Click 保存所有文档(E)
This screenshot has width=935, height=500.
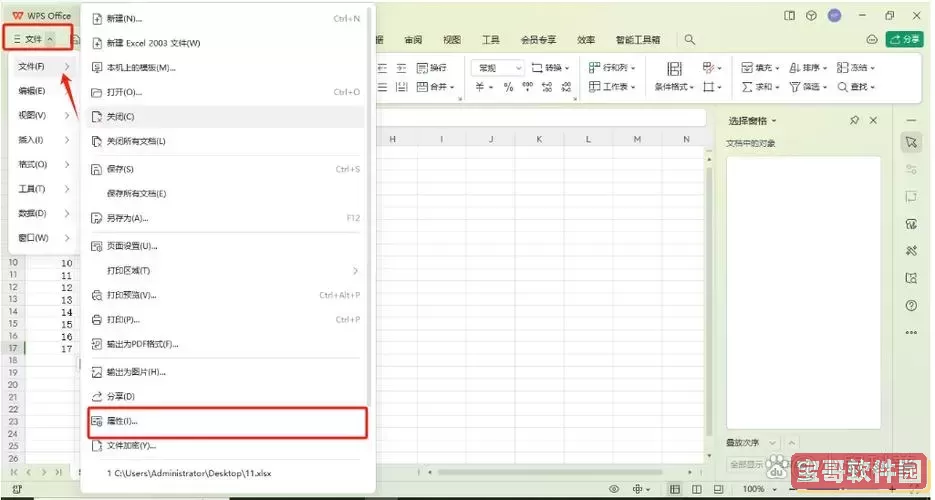[225, 194]
